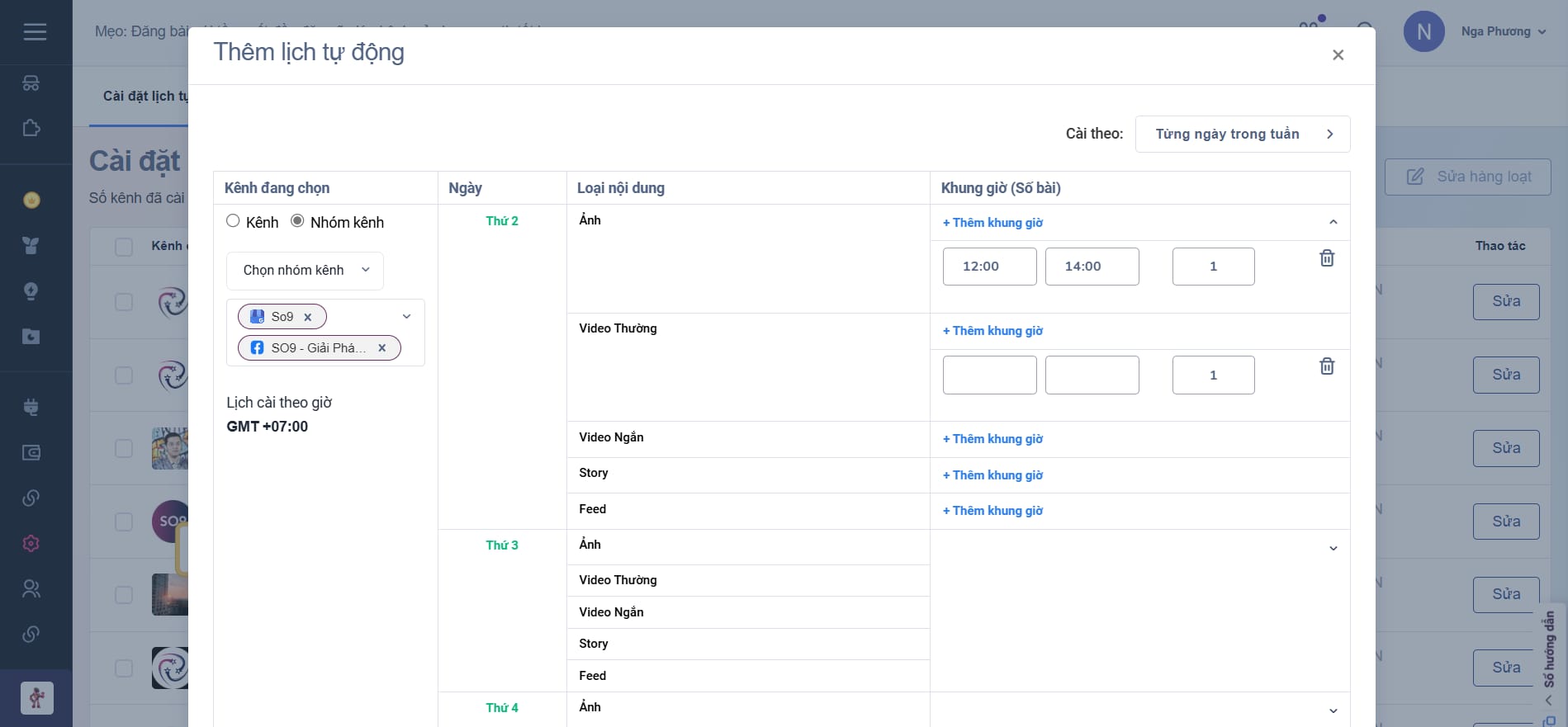Open the Nga Phương account menu

1504,31
